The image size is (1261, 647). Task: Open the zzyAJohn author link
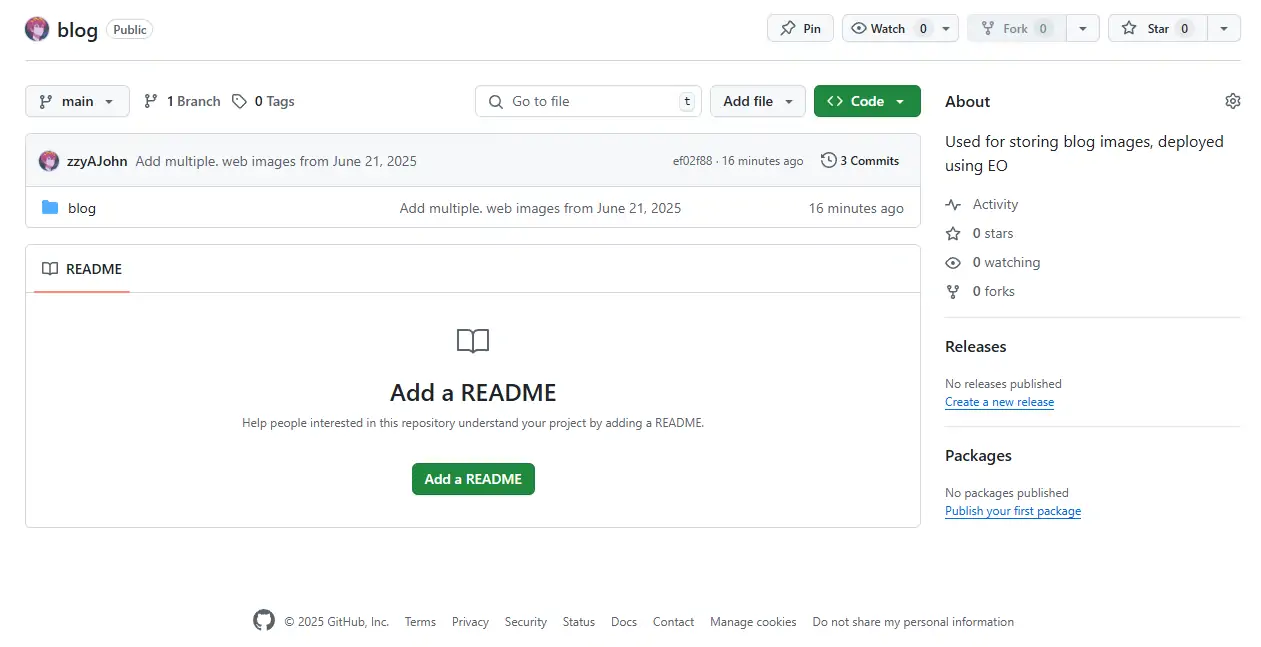tap(97, 161)
